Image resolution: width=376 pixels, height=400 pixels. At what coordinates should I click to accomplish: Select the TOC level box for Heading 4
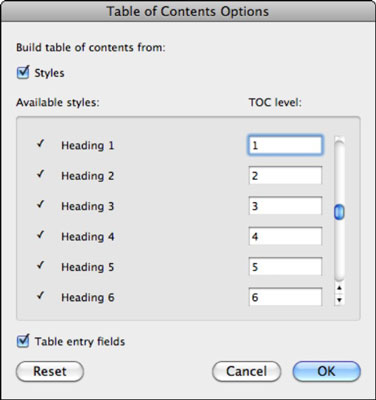[x=285, y=236]
